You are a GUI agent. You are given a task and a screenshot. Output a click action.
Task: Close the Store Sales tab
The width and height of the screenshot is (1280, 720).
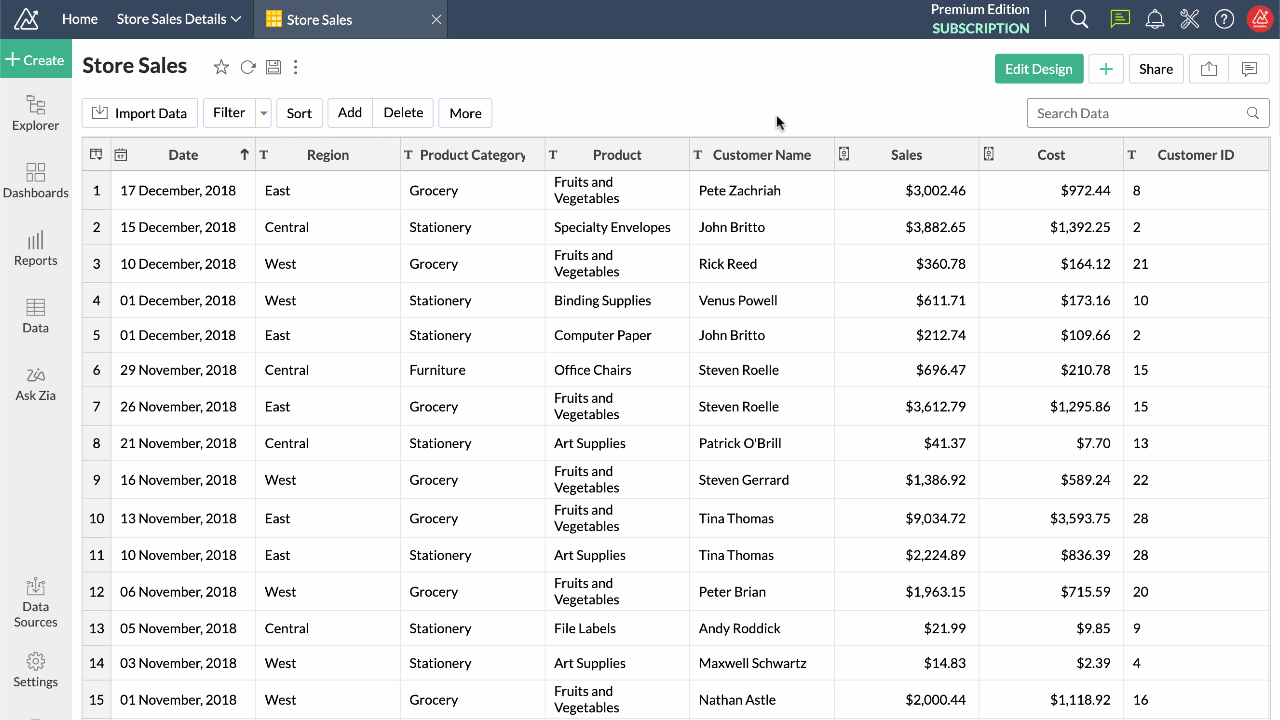pyautogui.click(x=436, y=19)
